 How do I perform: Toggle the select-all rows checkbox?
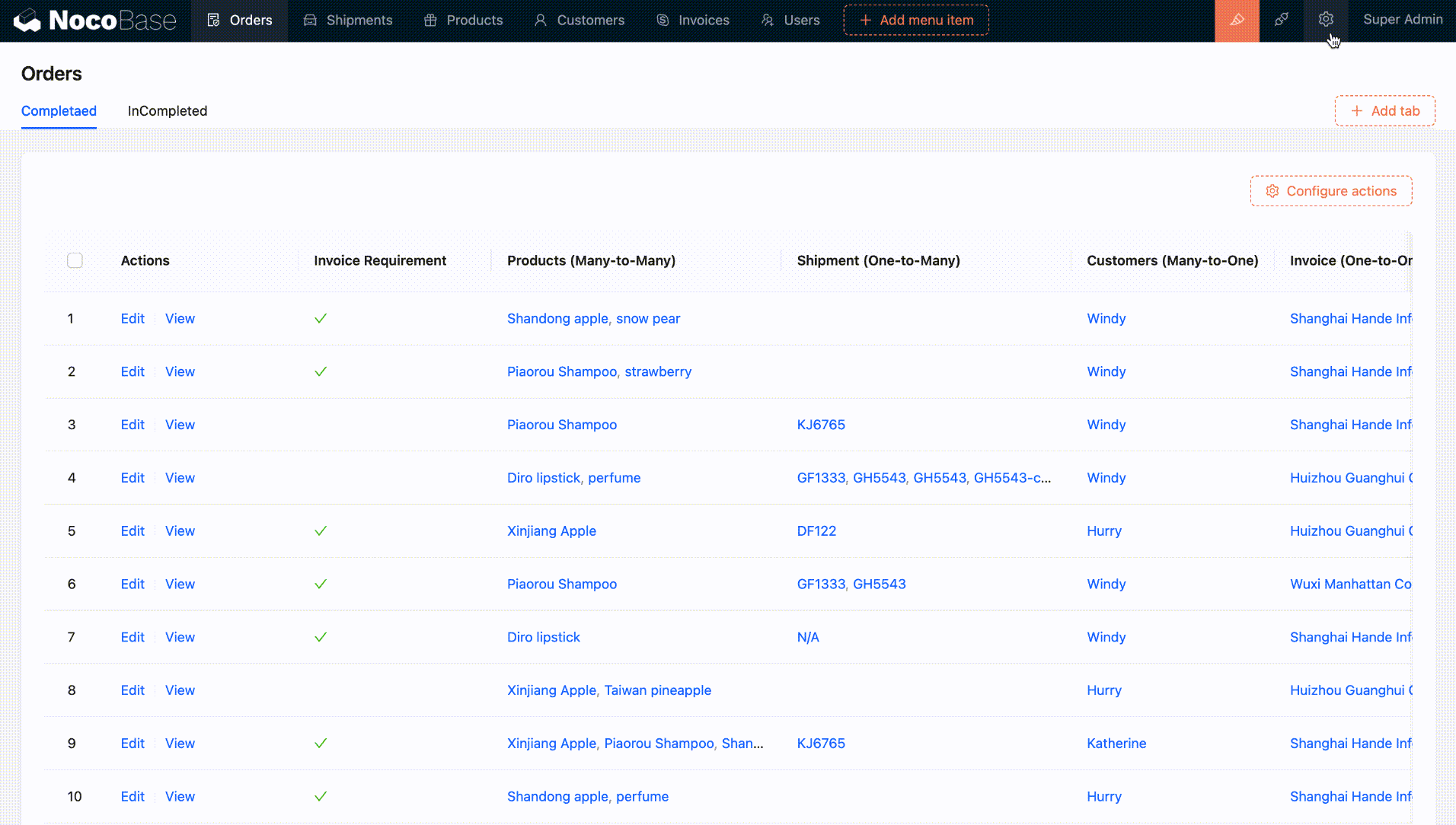coord(75,260)
